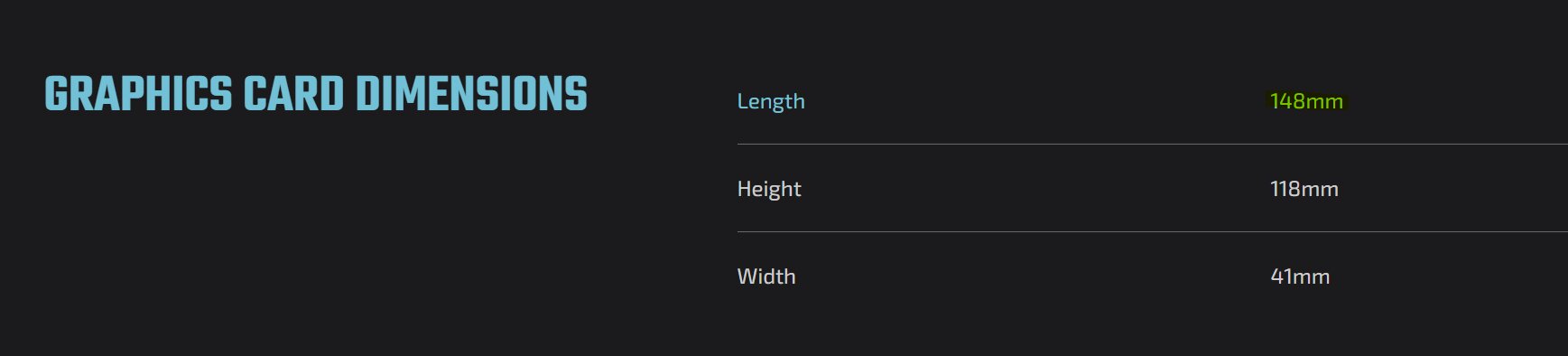Click the 41mm width value
The height and width of the screenshot is (356, 1568).
(x=1300, y=276)
